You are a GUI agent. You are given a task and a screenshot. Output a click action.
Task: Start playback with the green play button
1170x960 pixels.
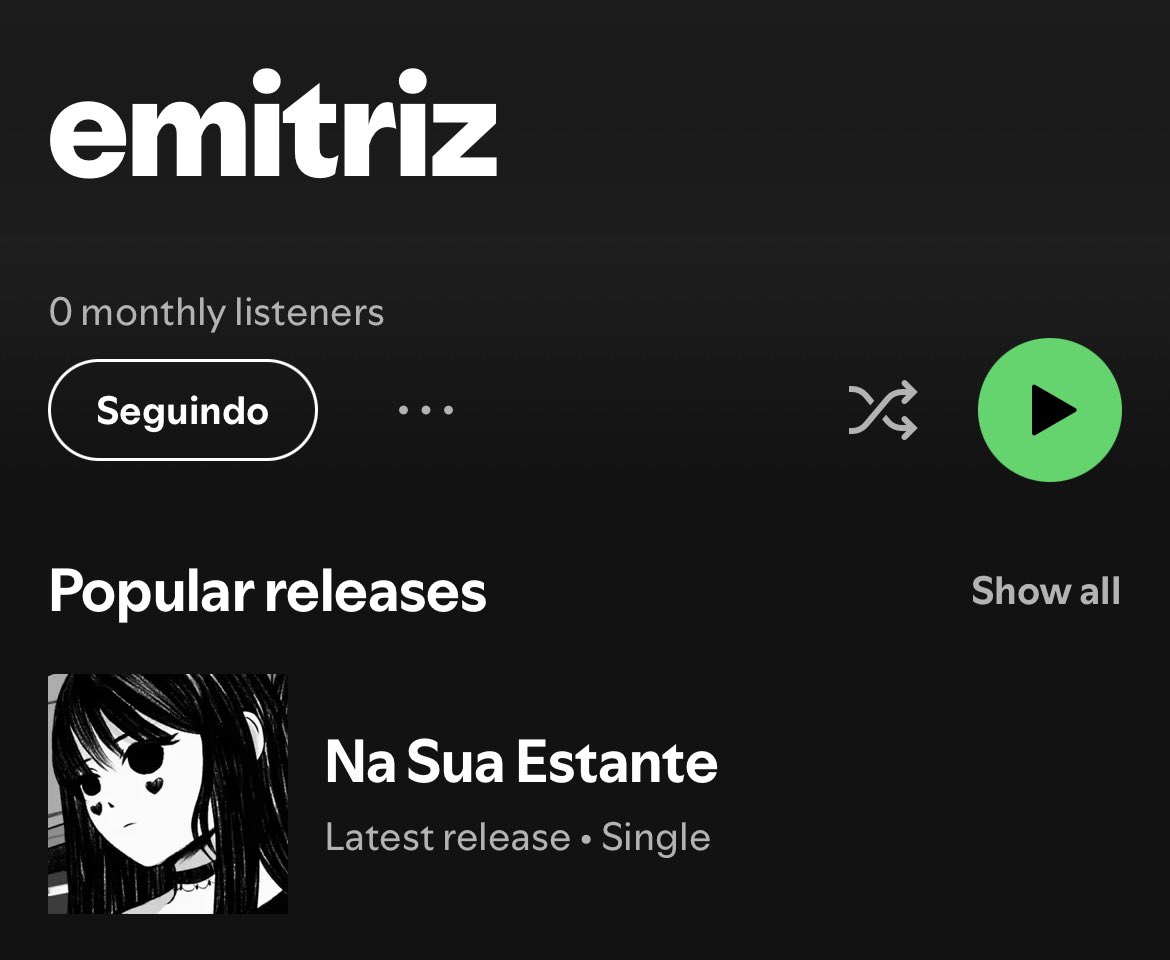pos(1049,410)
